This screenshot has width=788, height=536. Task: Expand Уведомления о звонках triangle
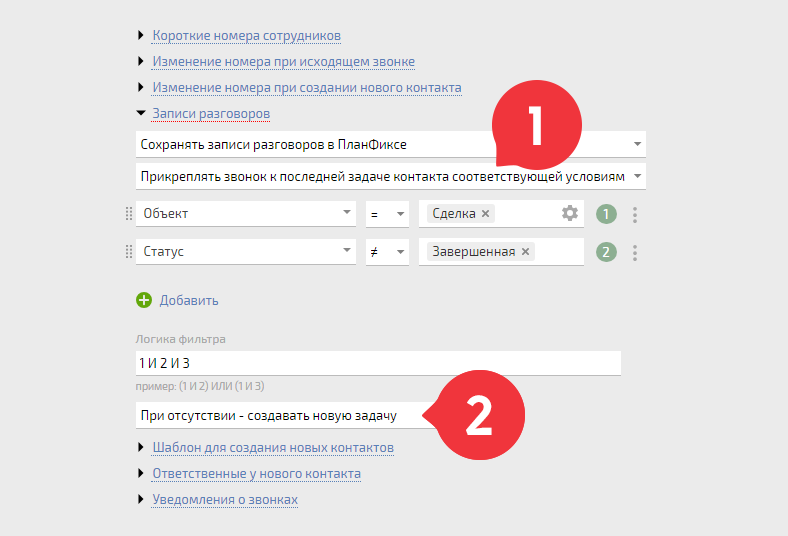click(141, 499)
